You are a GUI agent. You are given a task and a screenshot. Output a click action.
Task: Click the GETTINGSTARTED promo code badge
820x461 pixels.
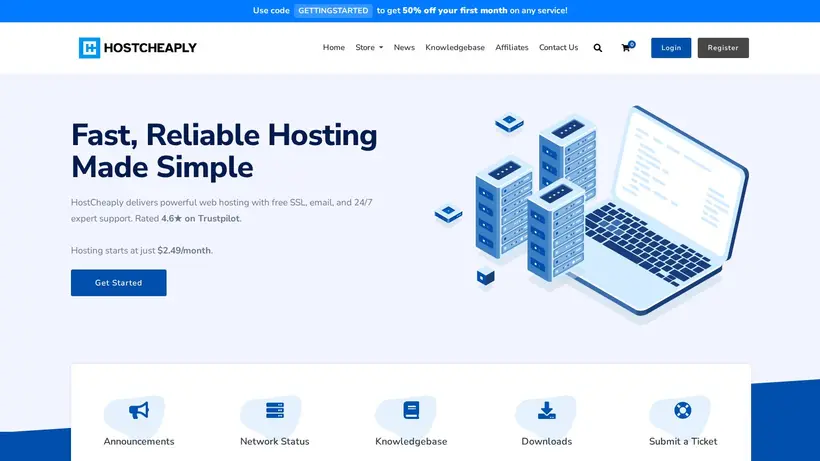tap(333, 10)
